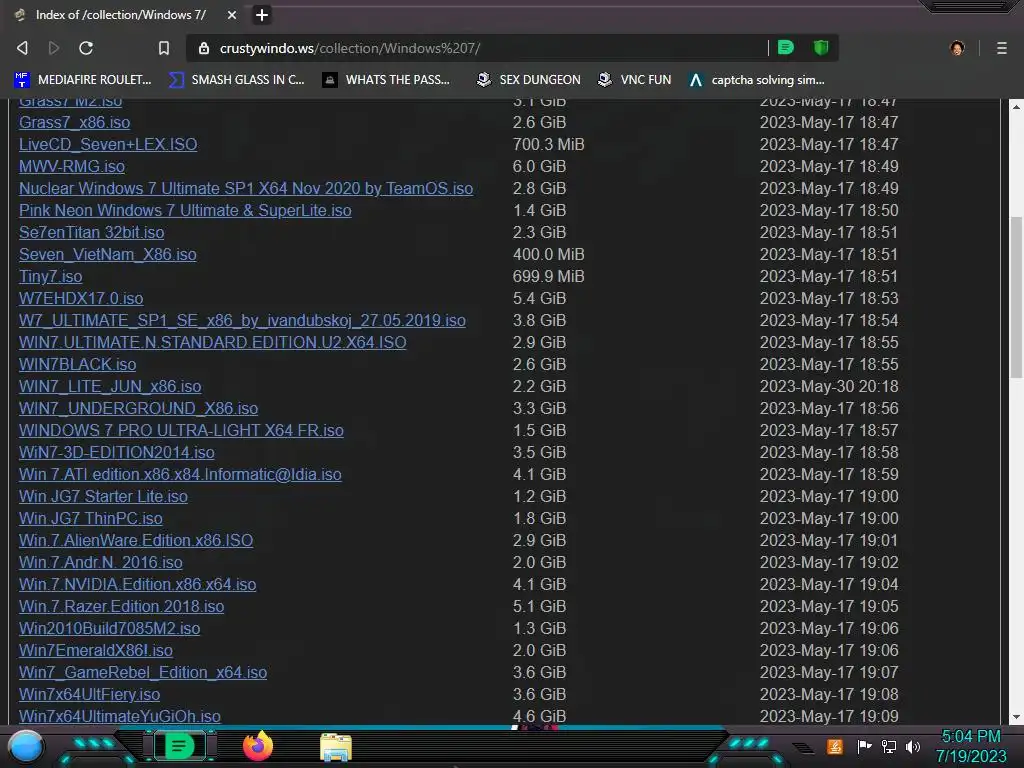The height and width of the screenshot is (768, 1024).
Task: Open Pink Neon Windows 7 Ultimate & SuperLite.iso
Action: pos(185,210)
